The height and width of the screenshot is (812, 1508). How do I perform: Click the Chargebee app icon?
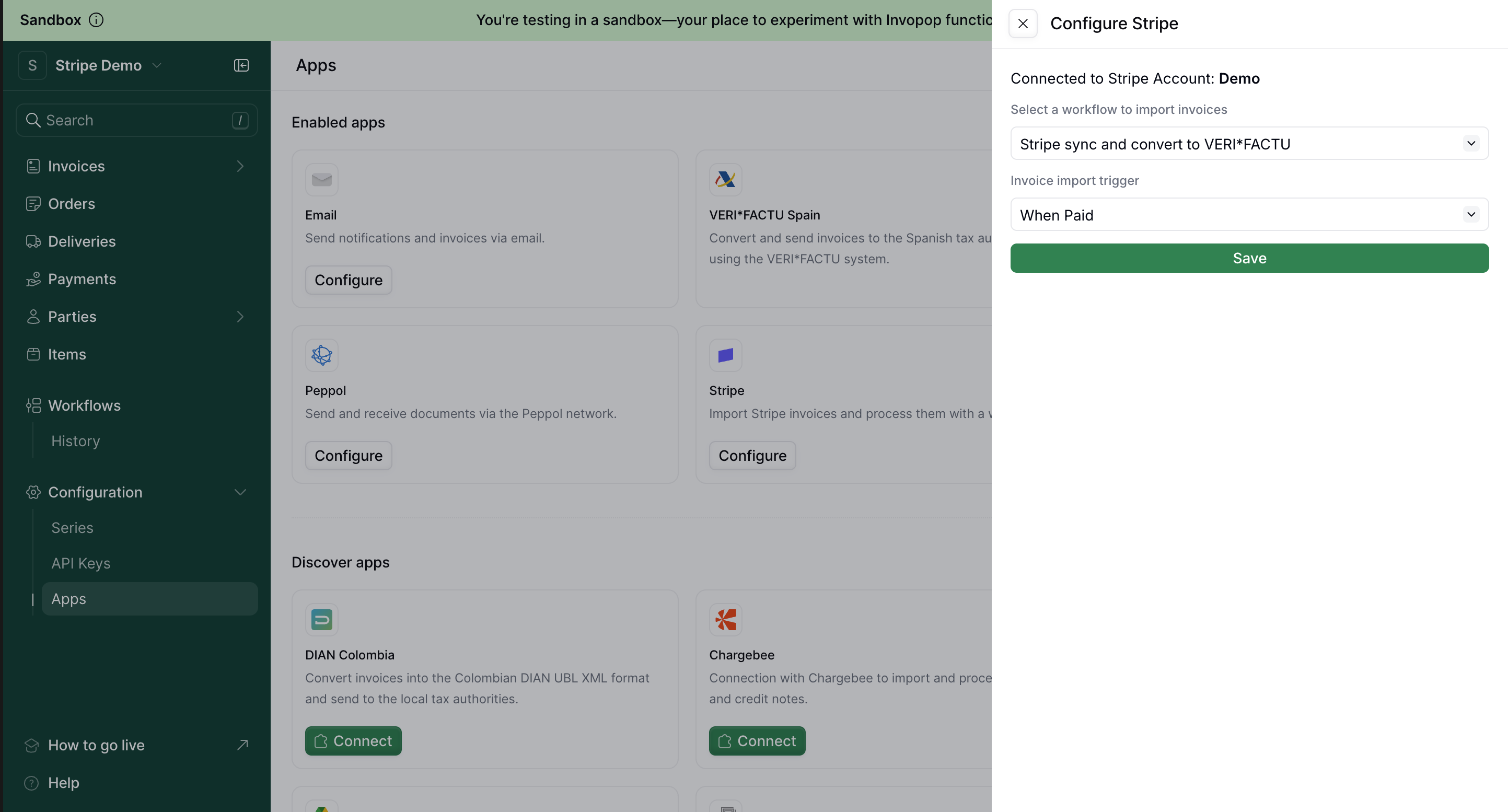click(x=725, y=619)
